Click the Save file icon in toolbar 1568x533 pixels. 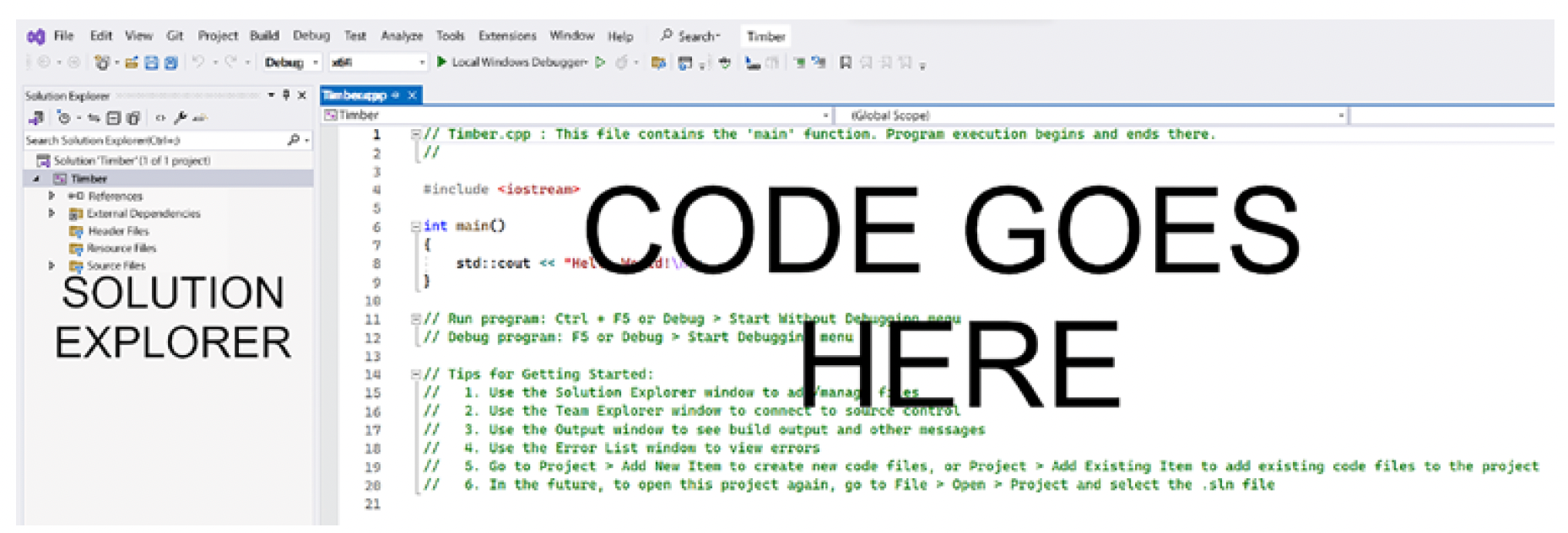click(x=151, y=62)
